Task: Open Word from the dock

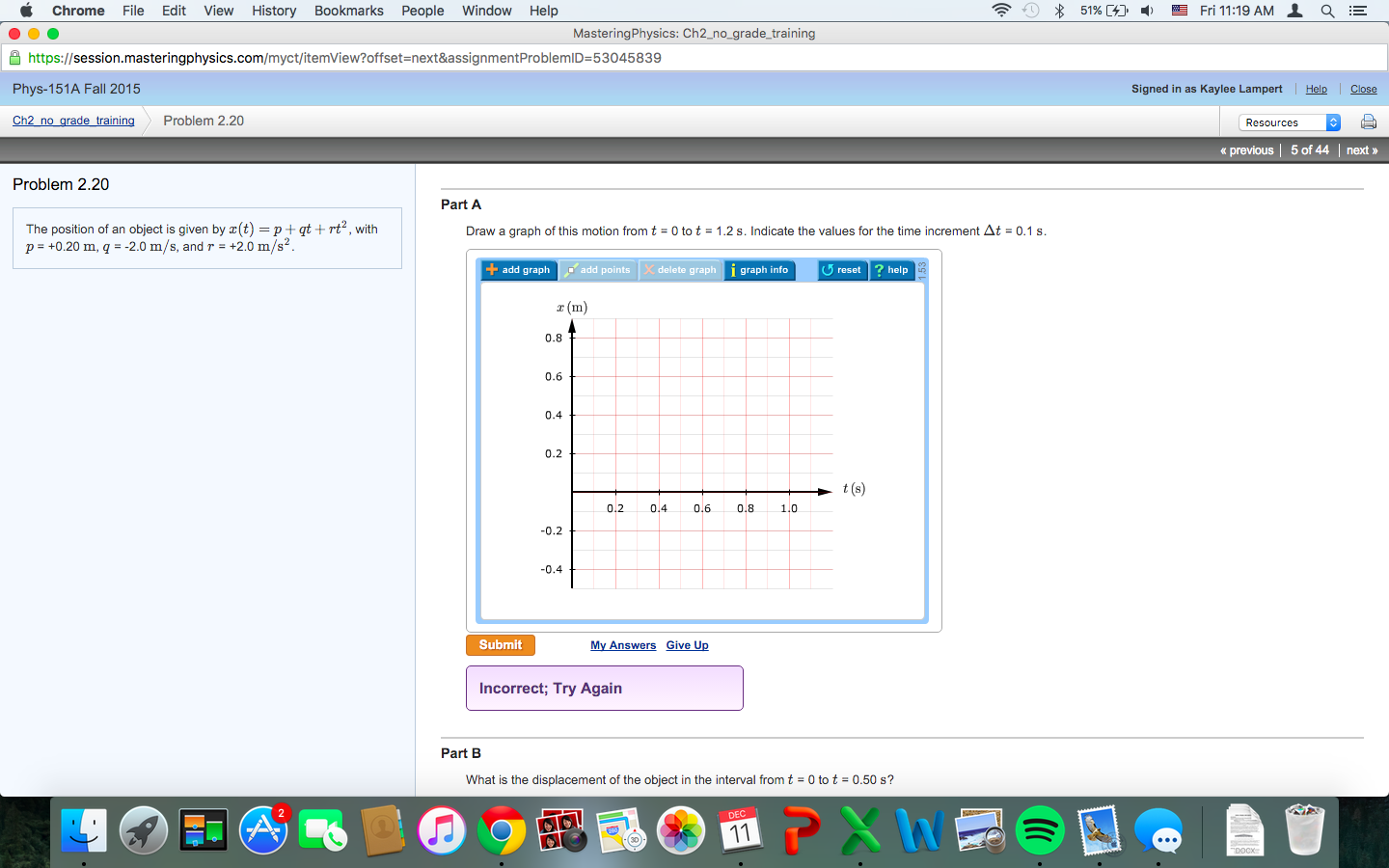Action: click(919, 830)
